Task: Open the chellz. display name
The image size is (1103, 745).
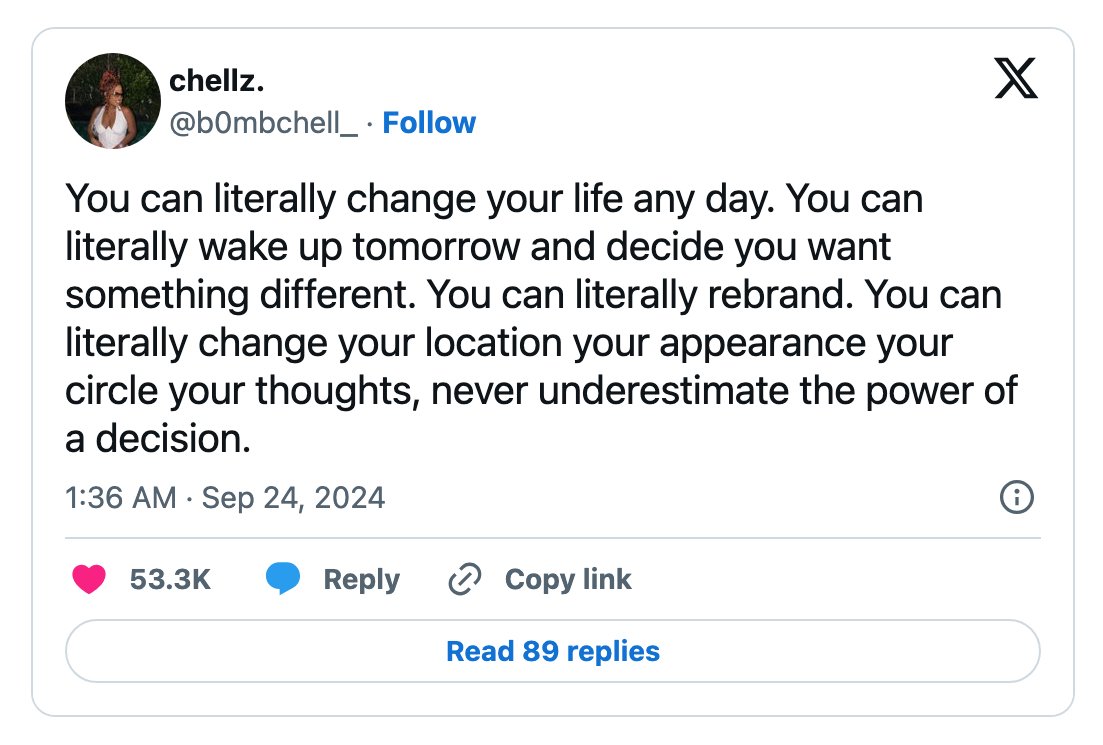Action: tap(217, 81)
